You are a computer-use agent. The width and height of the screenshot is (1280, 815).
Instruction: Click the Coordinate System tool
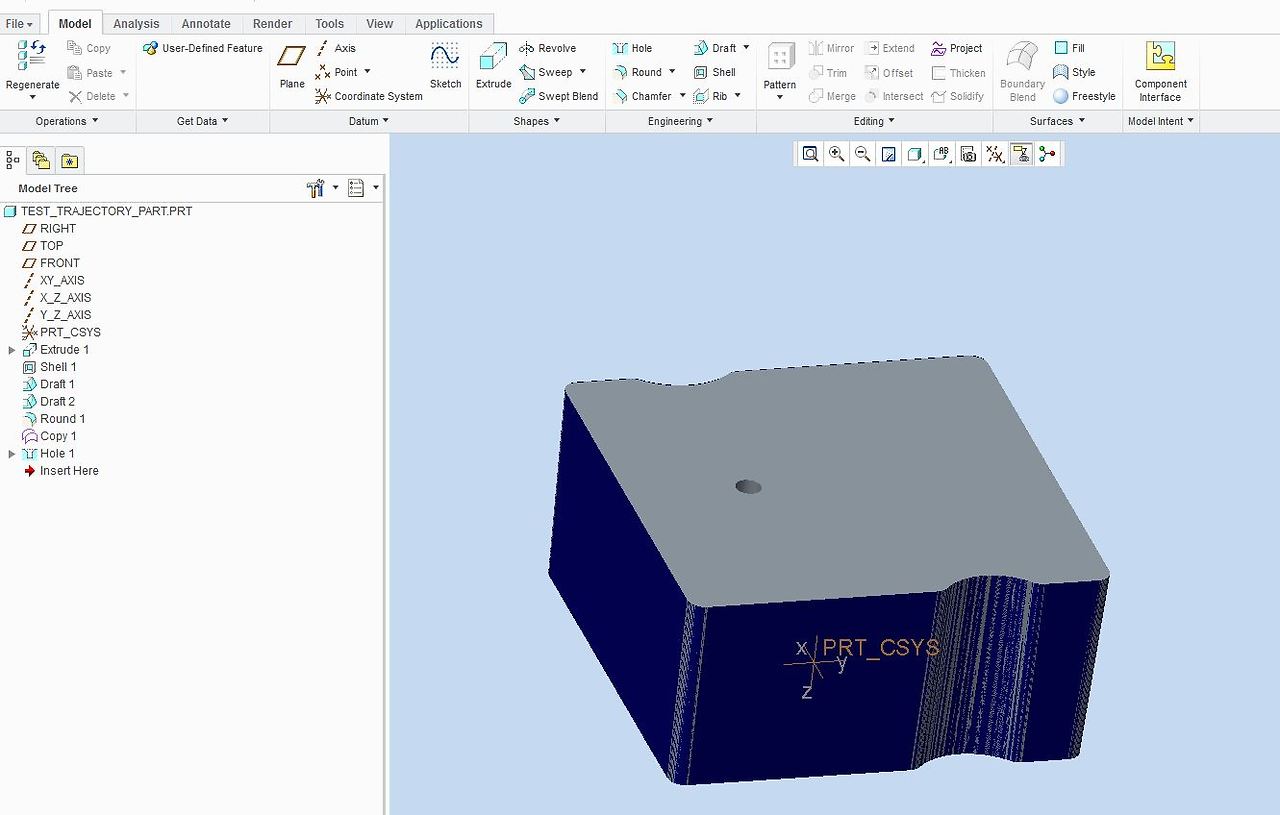point(369,96)
